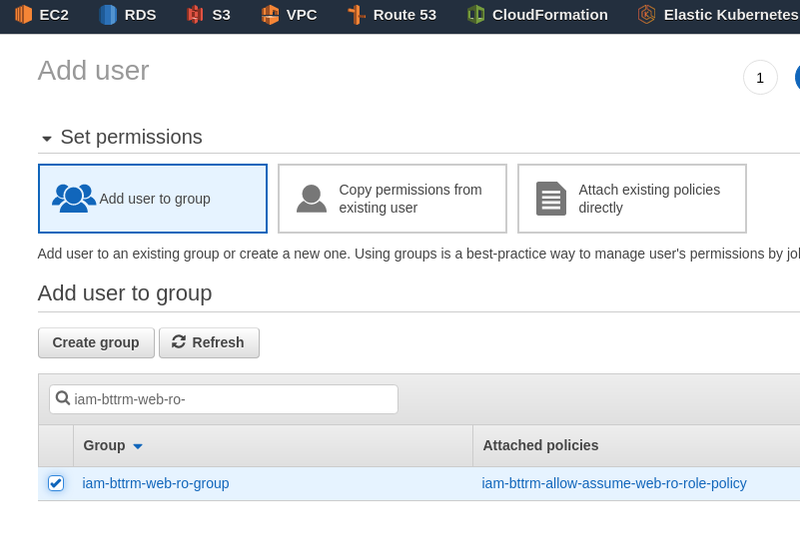Image resolution: width=800 pixels, height=536 pixels.
Task: Open iam-bttrm-allow-assume-web-ro-role-policy link
Action: tap(614, 483)
